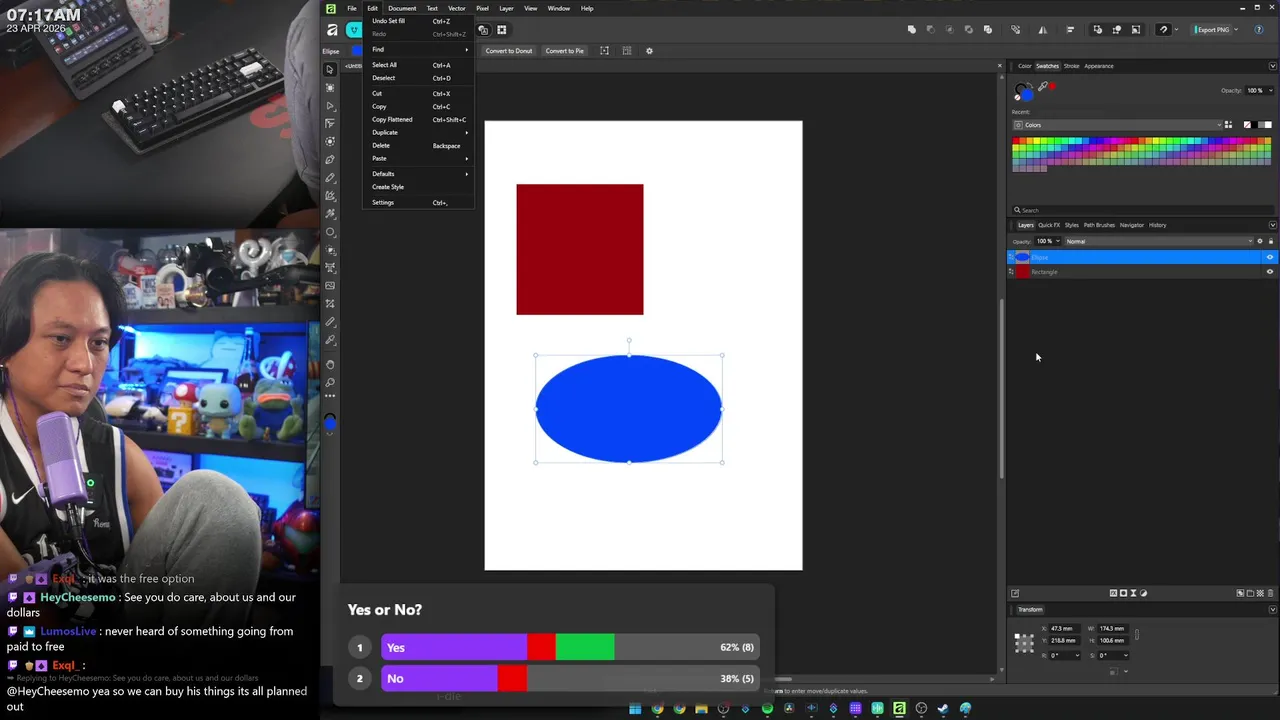Viewport: 1280px width, 720px height.
Task: Click the align icon in top toolbar
Action: pos(1070,30)
